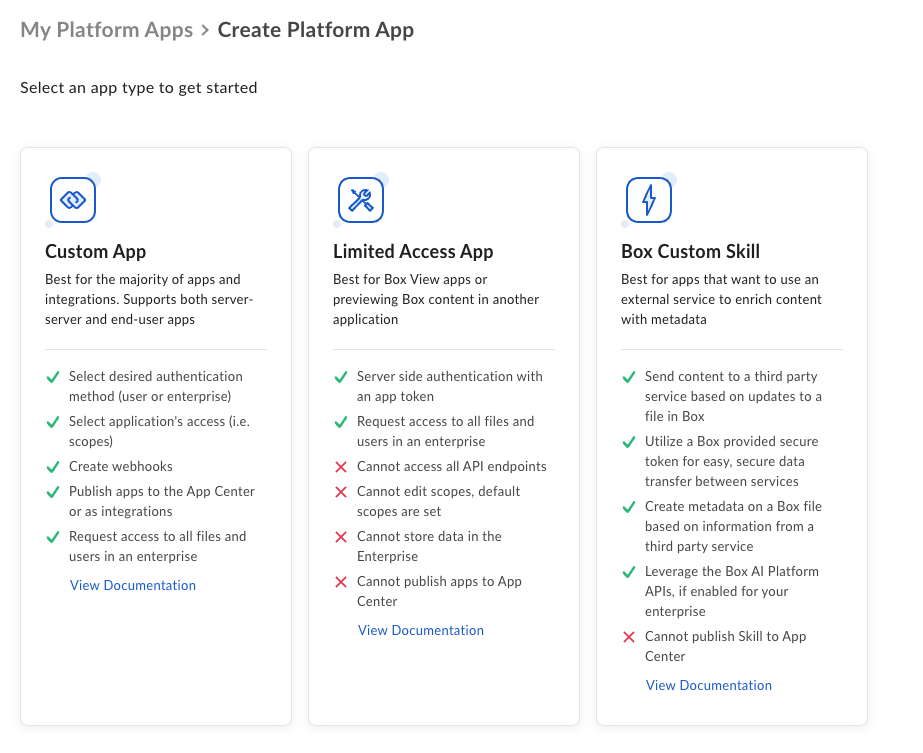Click the green checkmark beside Server side authentication
The width and height of the screenshot is (923, 753).
coord(341,377)
